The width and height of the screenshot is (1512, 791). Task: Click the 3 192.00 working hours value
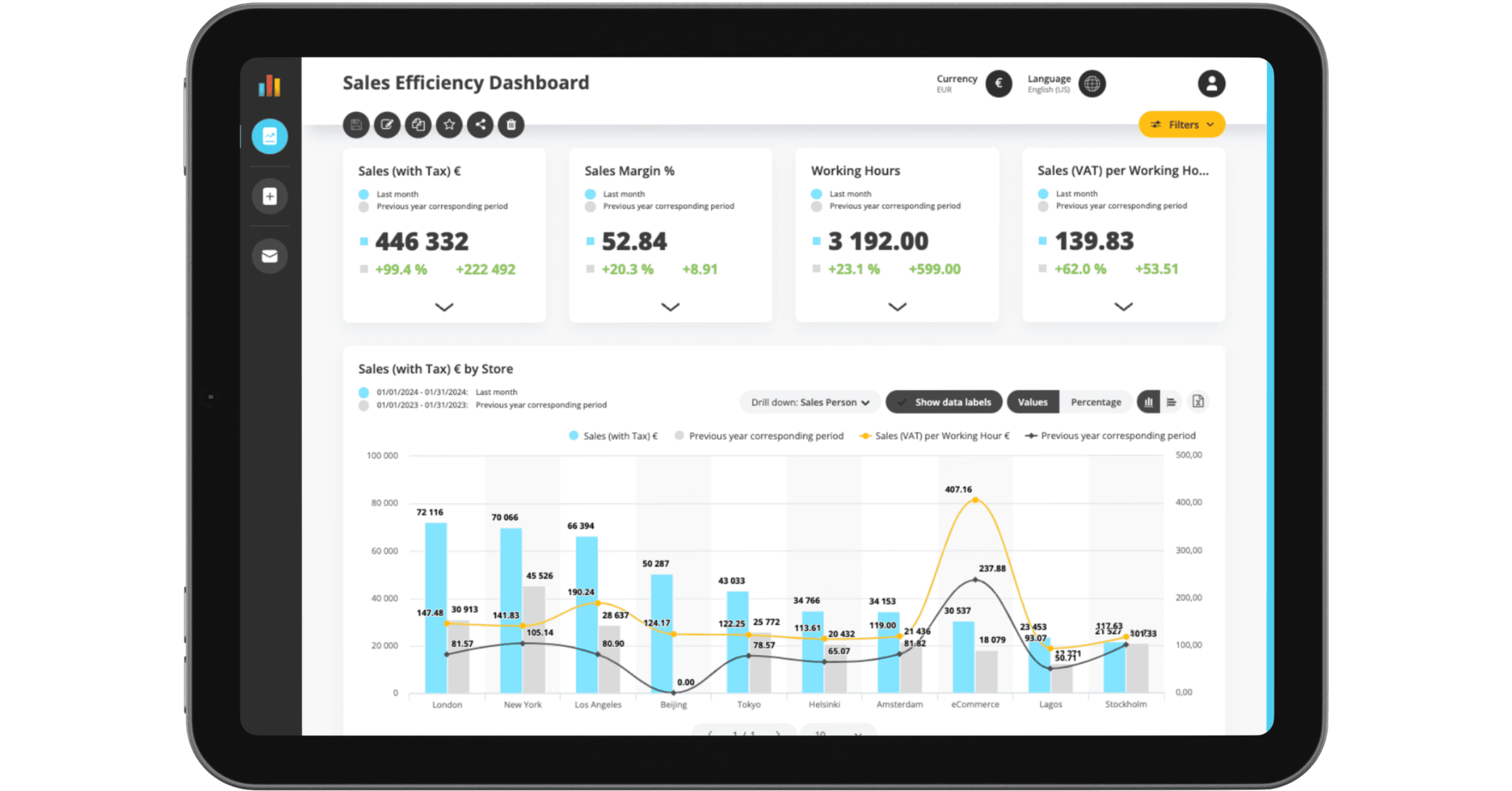pos(878,241)
